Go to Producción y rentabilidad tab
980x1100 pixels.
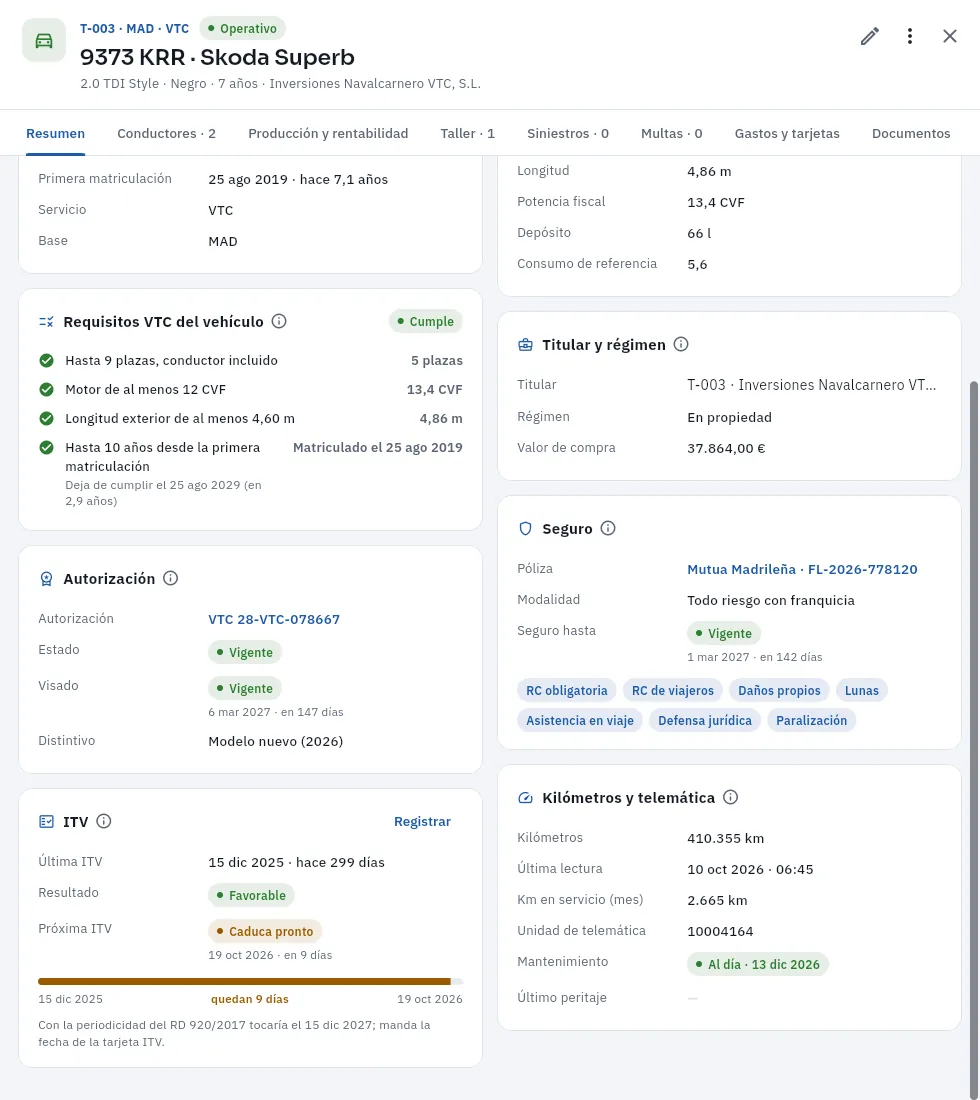pos(328,133)
